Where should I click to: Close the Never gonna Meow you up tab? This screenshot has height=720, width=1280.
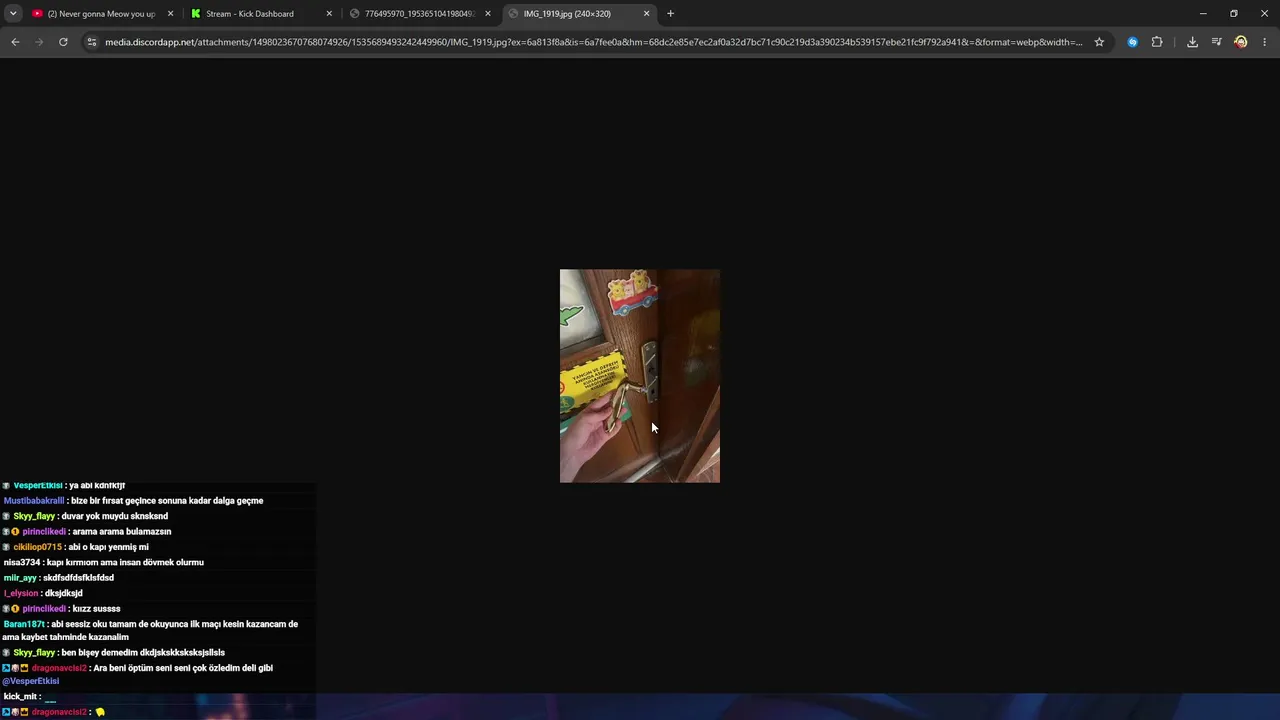(x=170, y=14)
